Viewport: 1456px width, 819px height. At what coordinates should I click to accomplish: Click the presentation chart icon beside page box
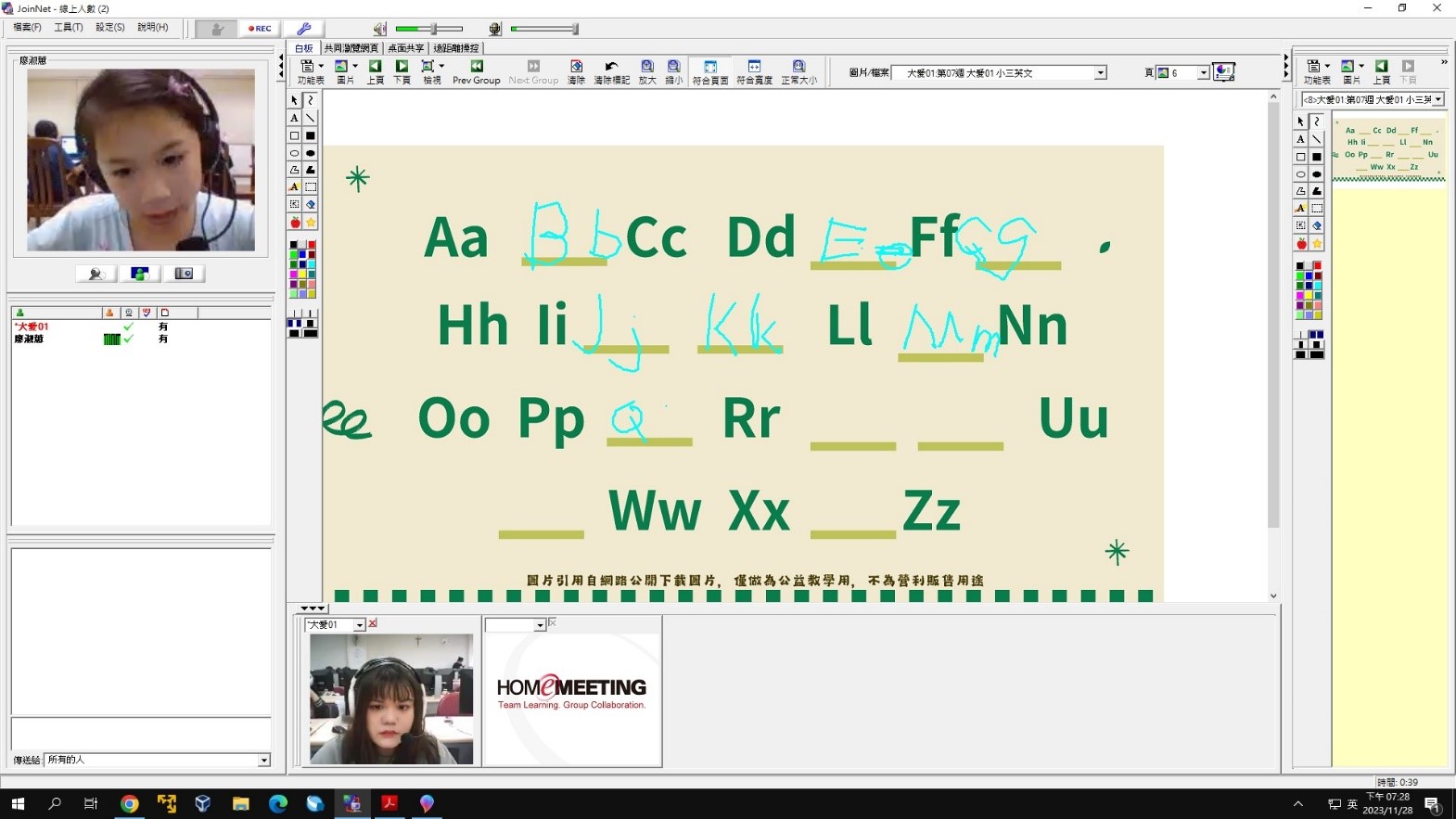pyautogui.click(x=1224, y=71)
